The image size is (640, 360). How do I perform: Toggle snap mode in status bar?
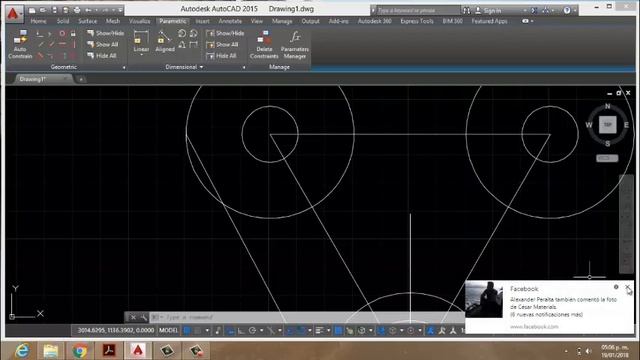198,330
